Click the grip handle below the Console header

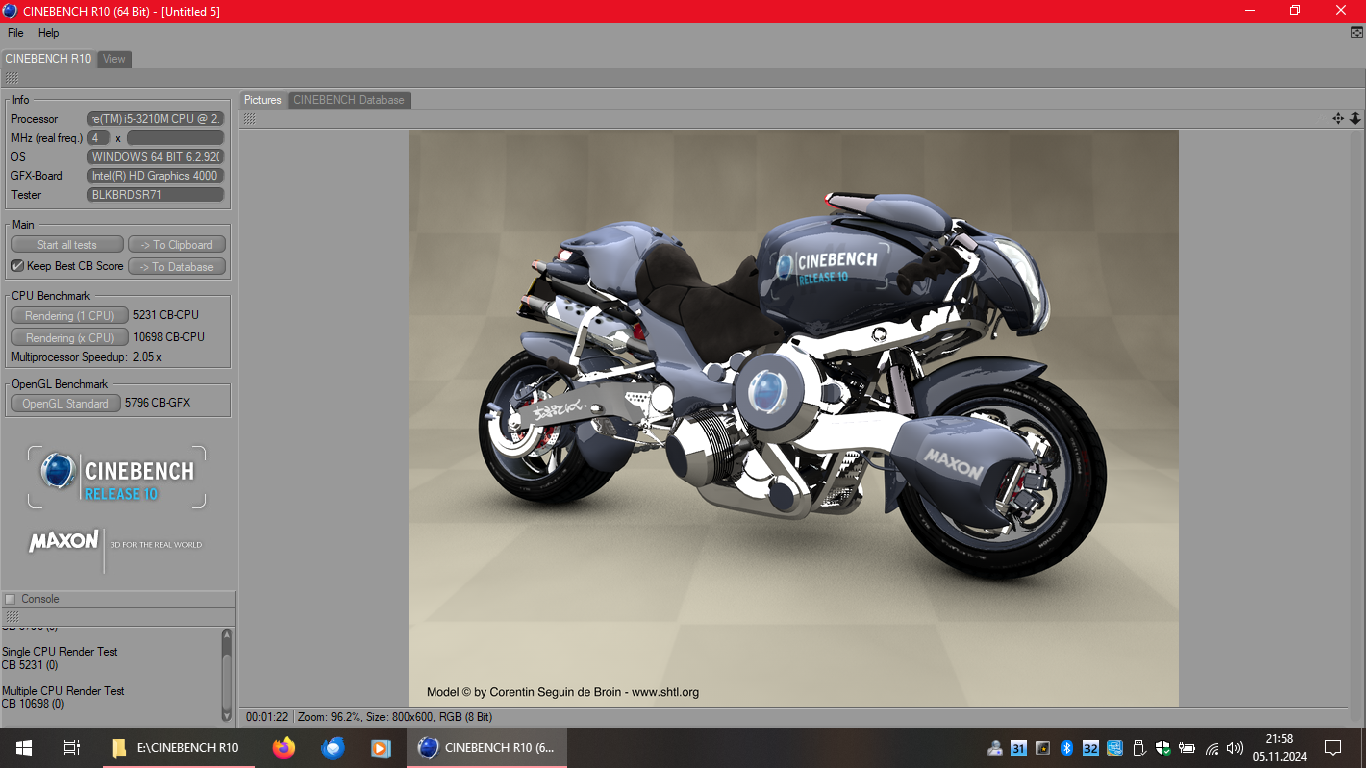12,616
